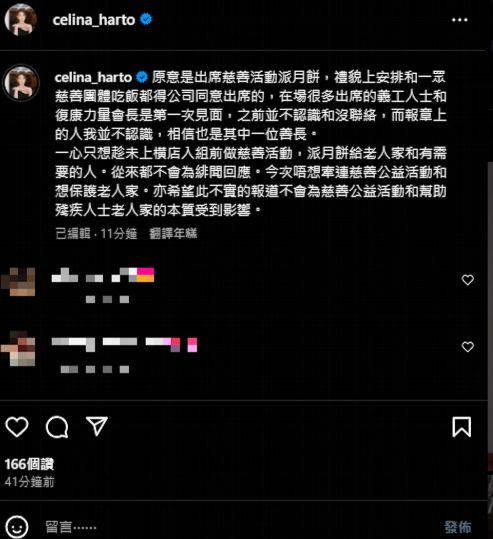Click the 發佈 post button
Viewport: 493px width, 539px height.
458,527
